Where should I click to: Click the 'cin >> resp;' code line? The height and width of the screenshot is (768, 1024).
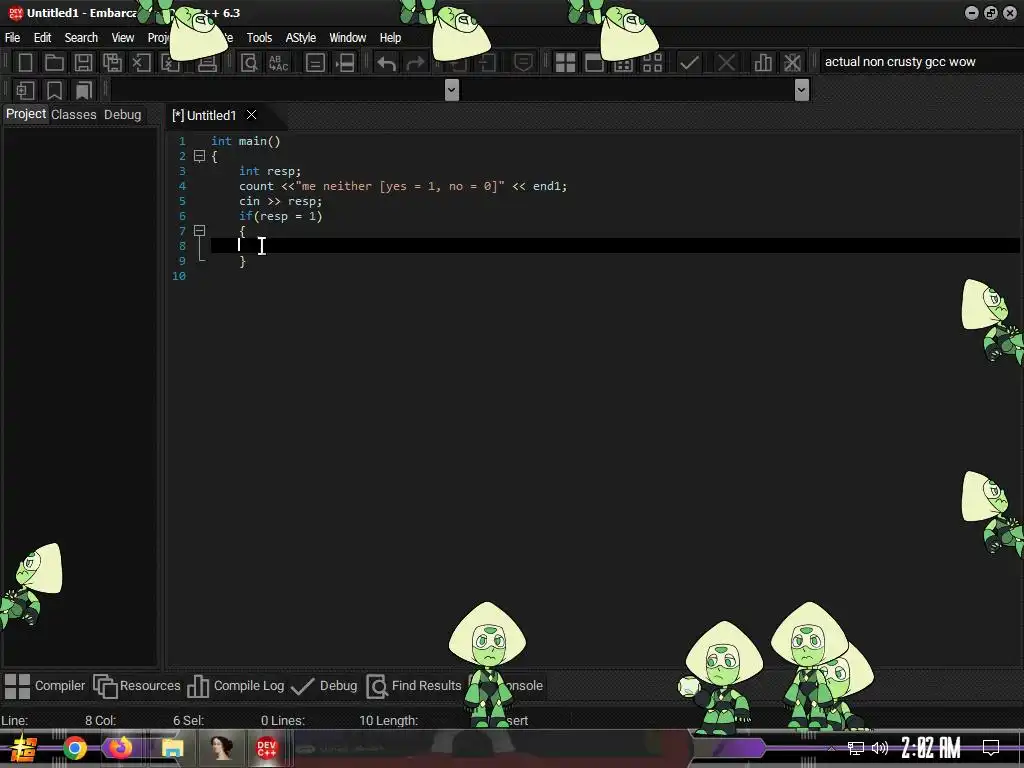[280, 201]
